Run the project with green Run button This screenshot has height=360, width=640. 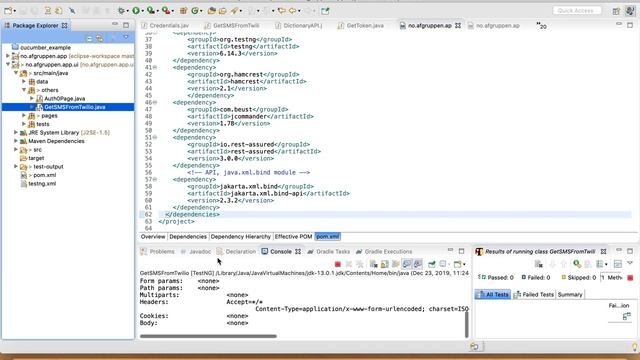[x=136, y=11]
